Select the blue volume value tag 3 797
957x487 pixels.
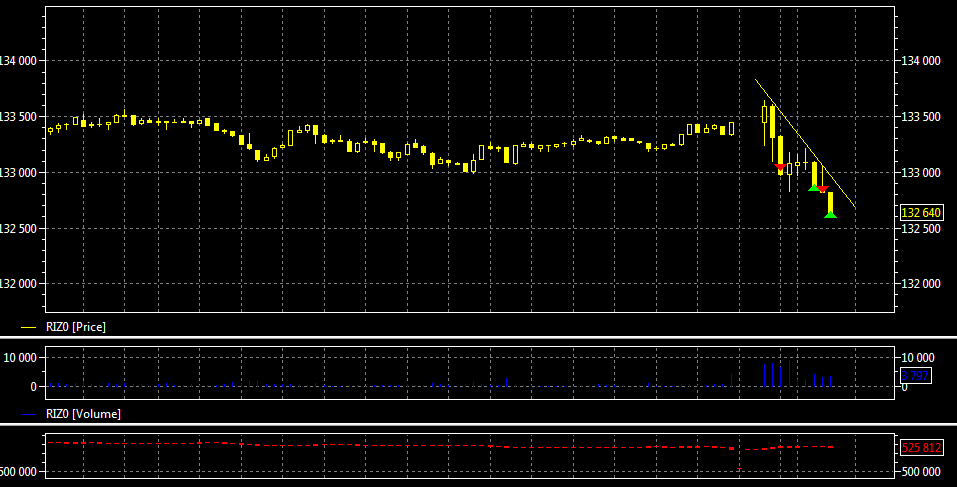(x=915, y=375)
